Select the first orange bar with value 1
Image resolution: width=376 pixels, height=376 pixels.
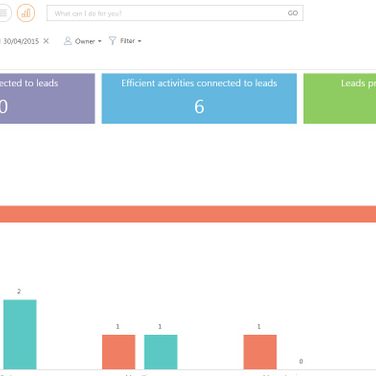click(119, 352)
